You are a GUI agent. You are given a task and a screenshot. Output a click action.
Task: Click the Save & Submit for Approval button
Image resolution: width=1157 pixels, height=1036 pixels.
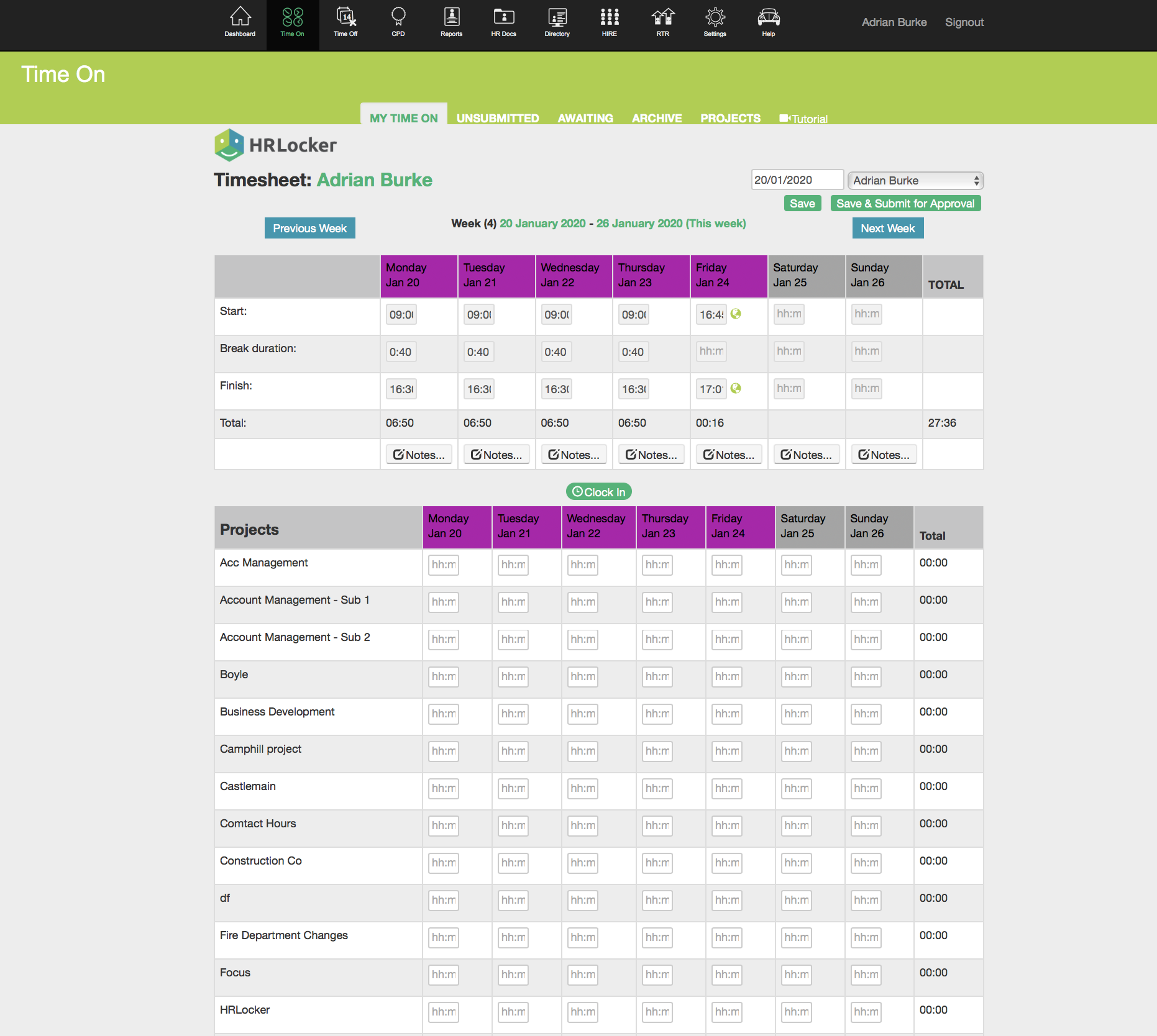tap(905, 203)
